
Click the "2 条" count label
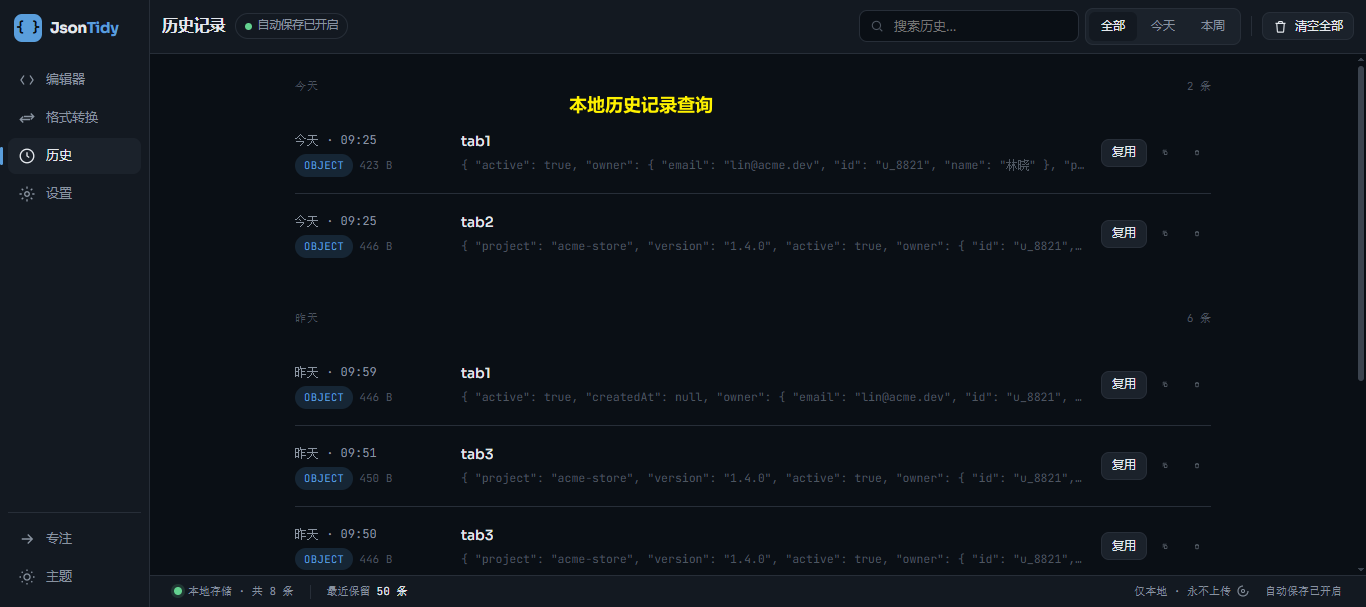(x=1198, y=86)
